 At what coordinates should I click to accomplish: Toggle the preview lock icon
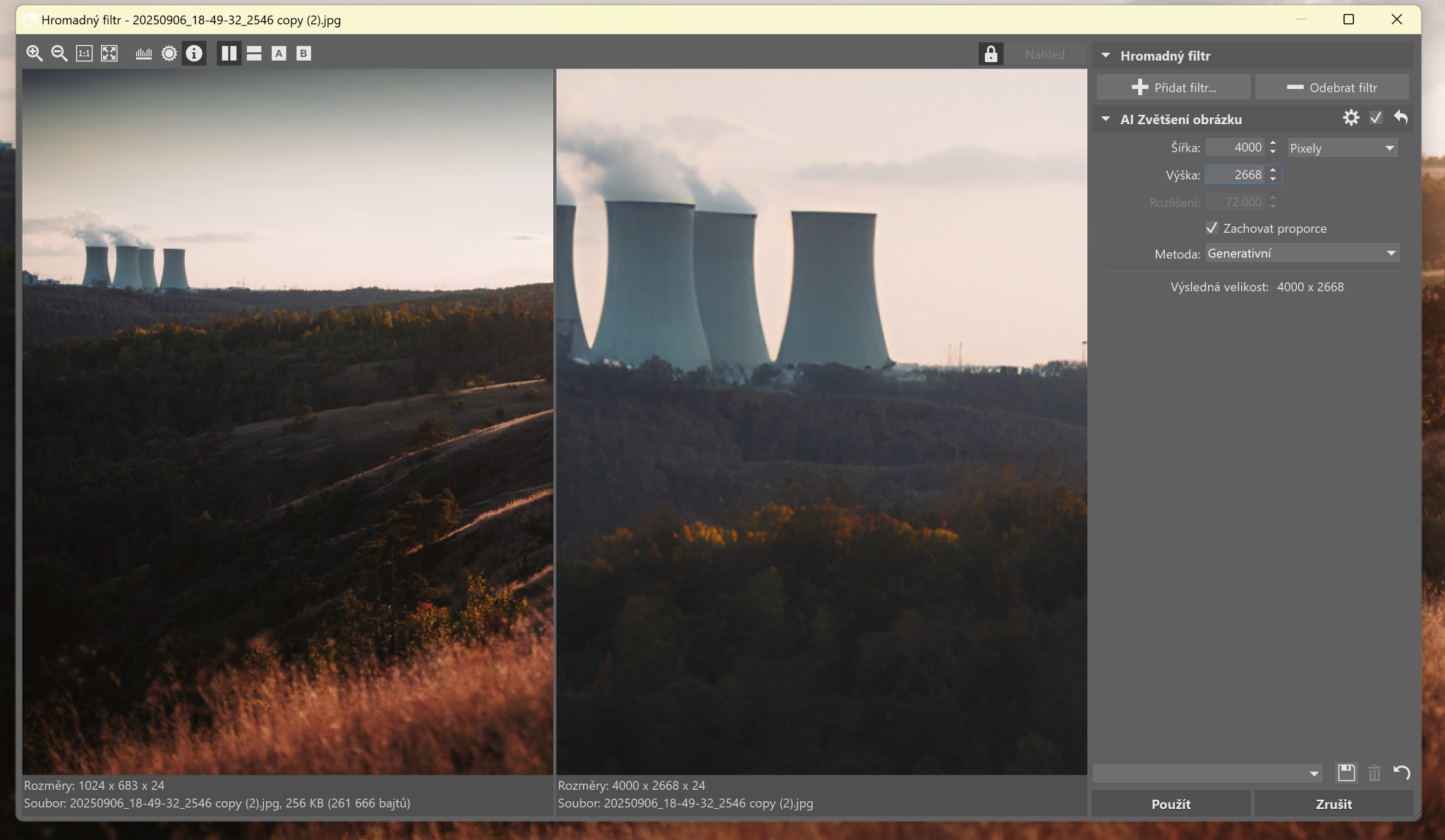[x=991, y=54]
